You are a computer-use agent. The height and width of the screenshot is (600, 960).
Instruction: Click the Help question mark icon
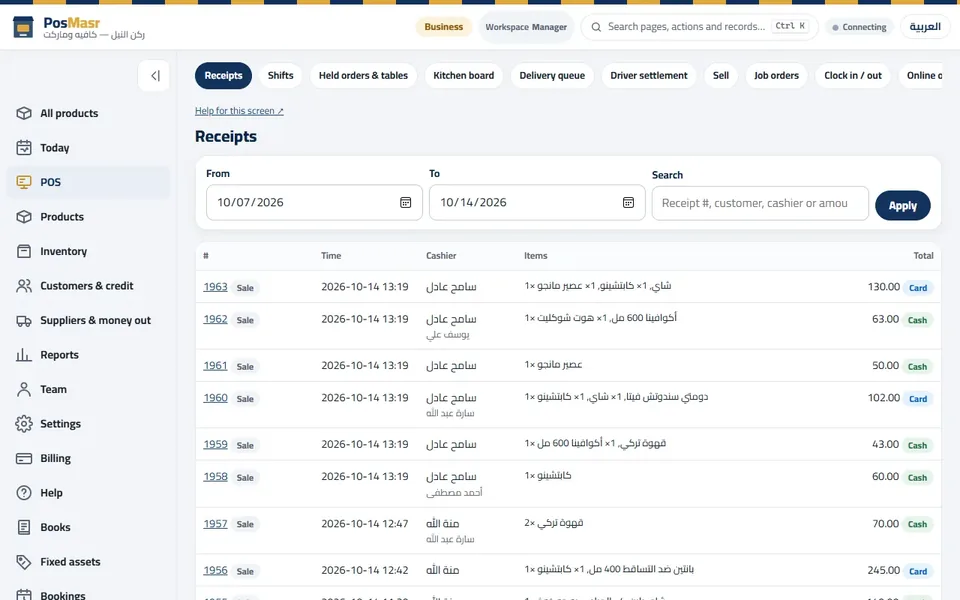point(24,493)
